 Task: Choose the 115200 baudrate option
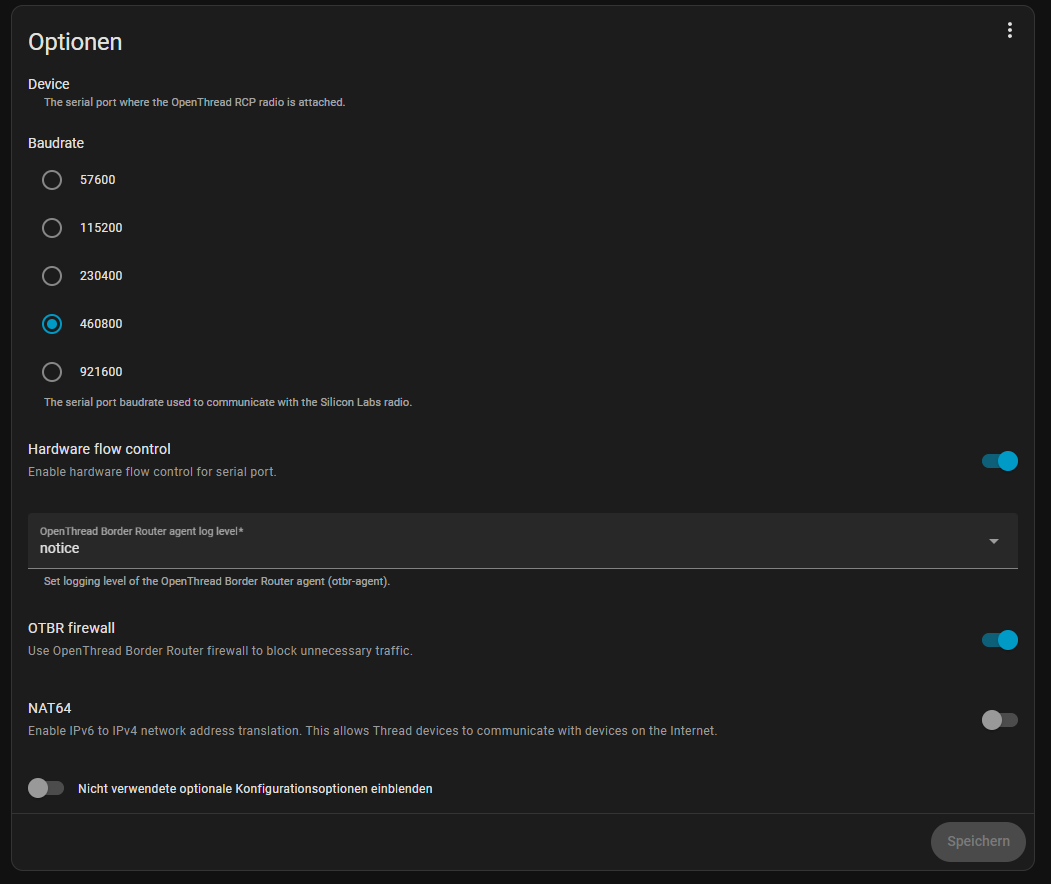52,228
